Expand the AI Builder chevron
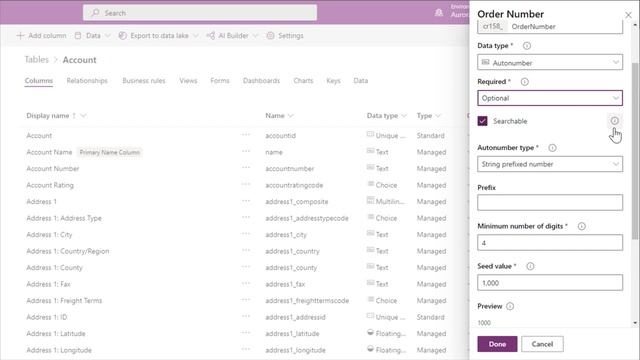Viewport: 640px width, 360px height. tap(255, 36)
